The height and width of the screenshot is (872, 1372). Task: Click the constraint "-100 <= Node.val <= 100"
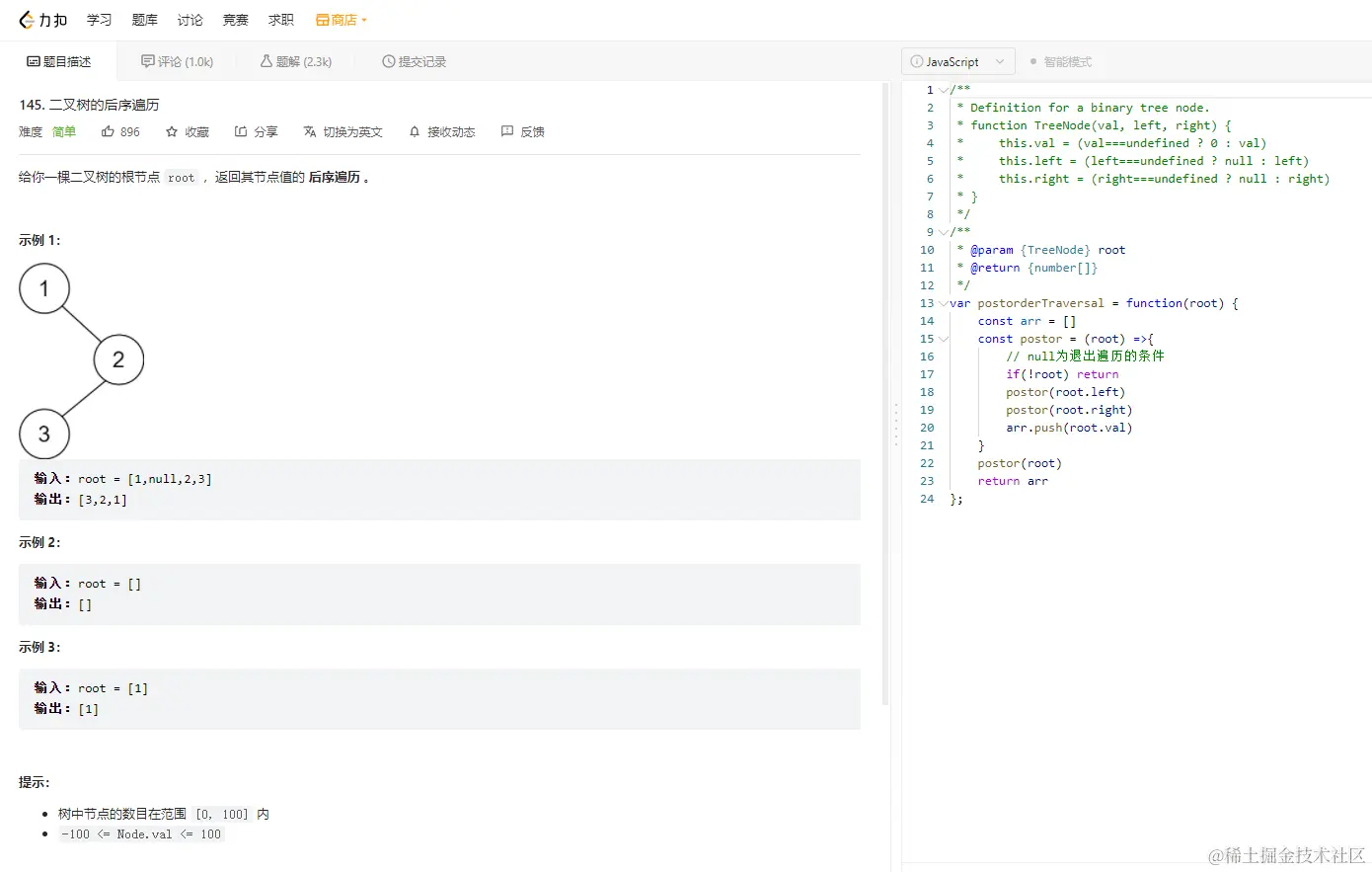click(141, 834)
